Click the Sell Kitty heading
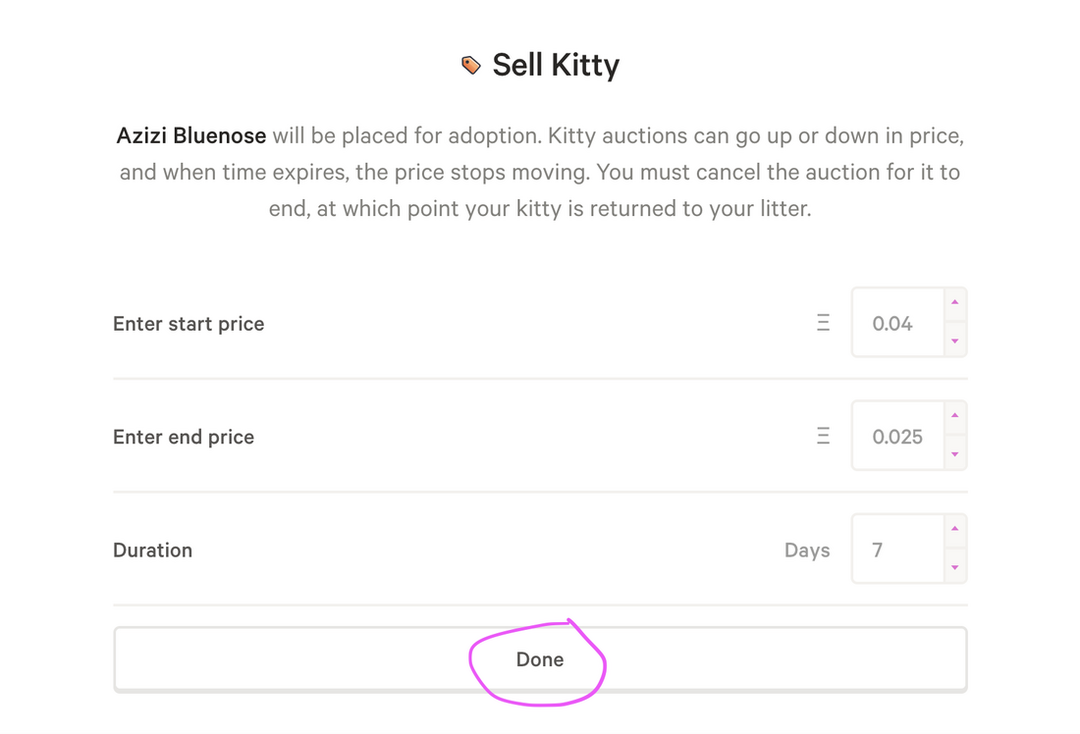The image size is (1080, 734). [556, 65]
